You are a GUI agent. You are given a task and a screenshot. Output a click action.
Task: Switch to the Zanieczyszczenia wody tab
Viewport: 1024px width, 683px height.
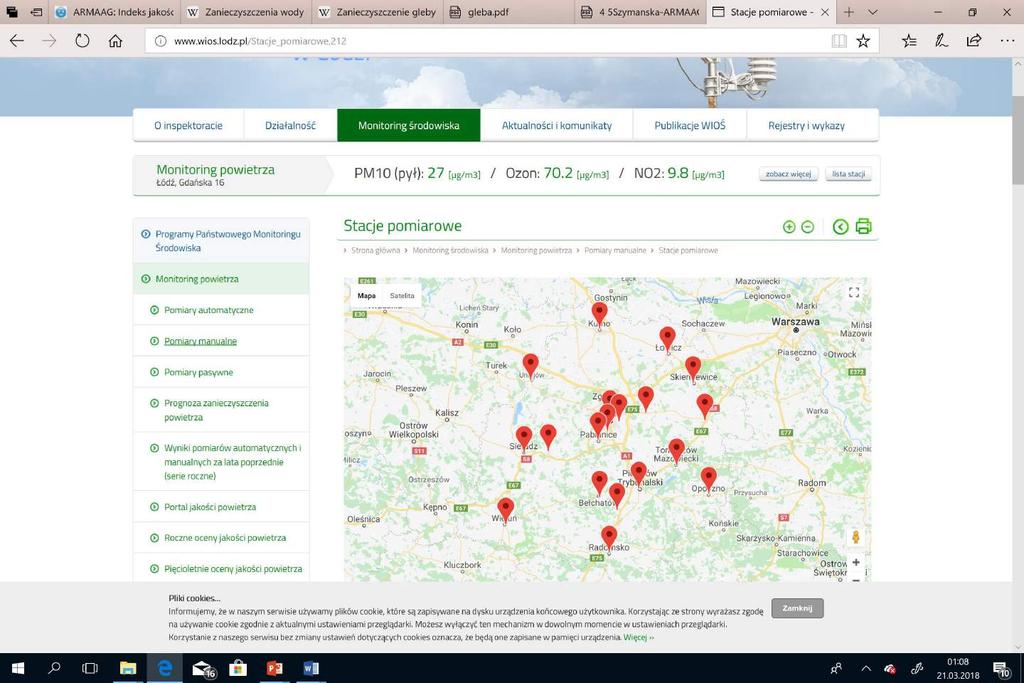pos(246,12)
